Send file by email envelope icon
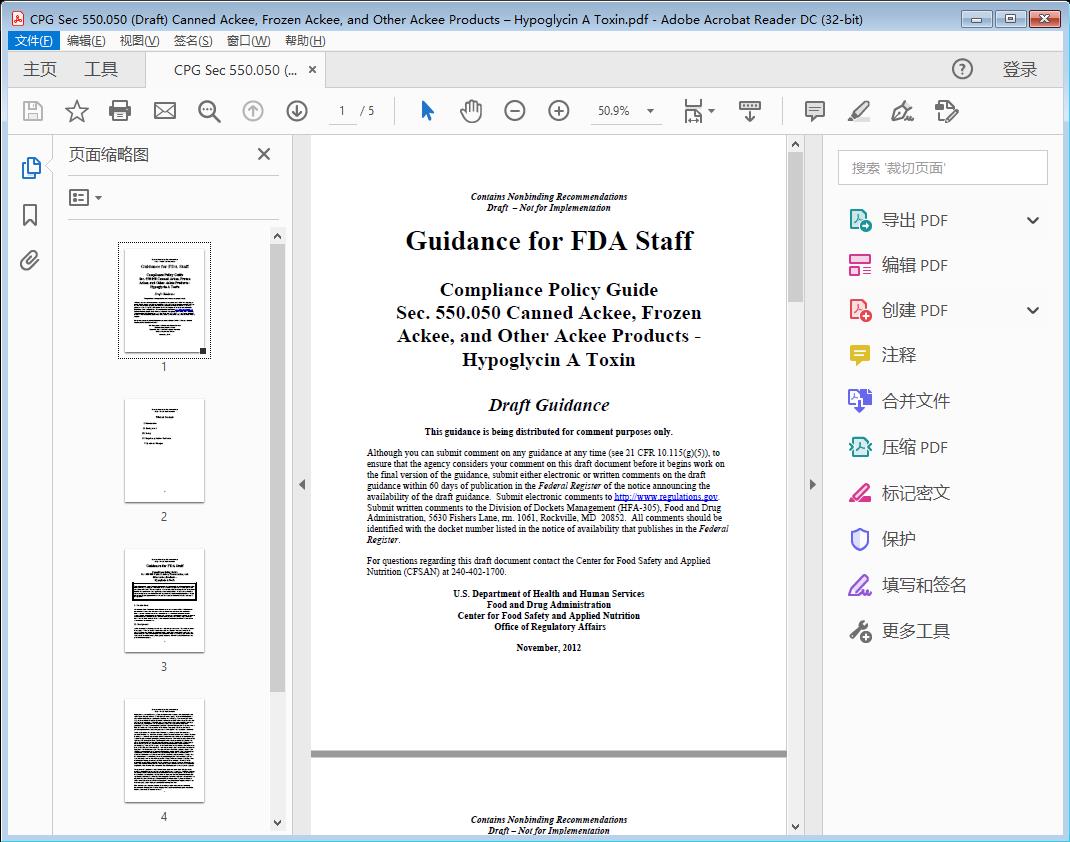Viewport: 1070px width, 842px height. (164, 111)
